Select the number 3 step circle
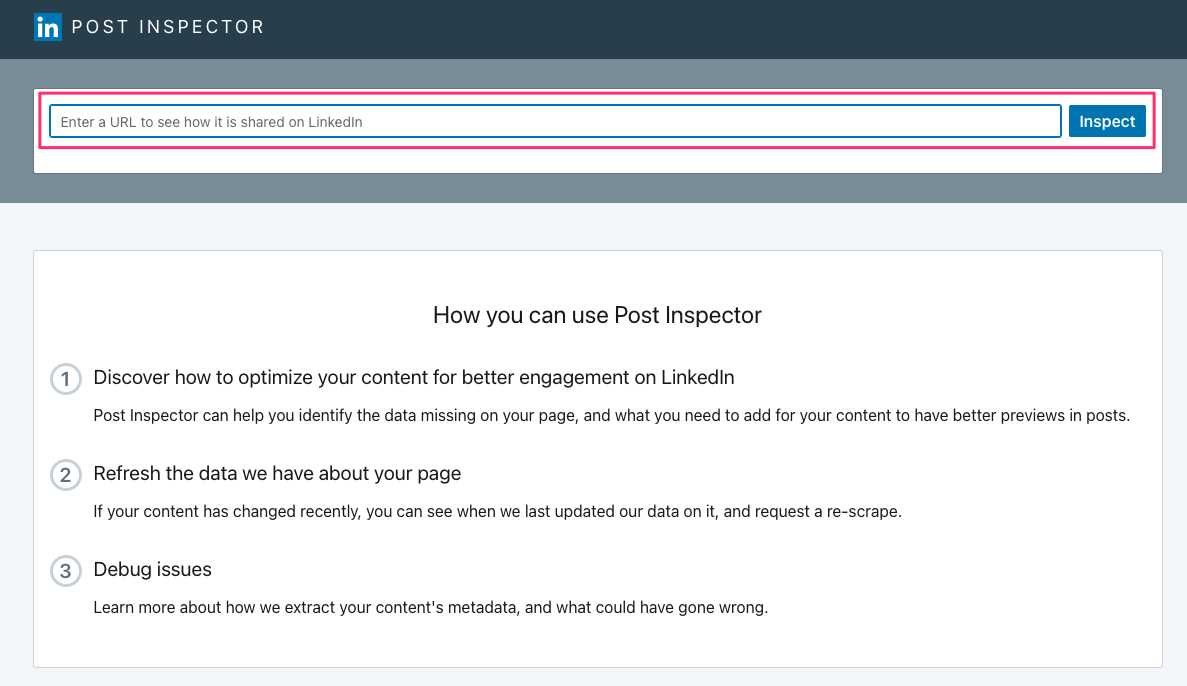Viewport: 1187px width, 686px height. (66, 571)
